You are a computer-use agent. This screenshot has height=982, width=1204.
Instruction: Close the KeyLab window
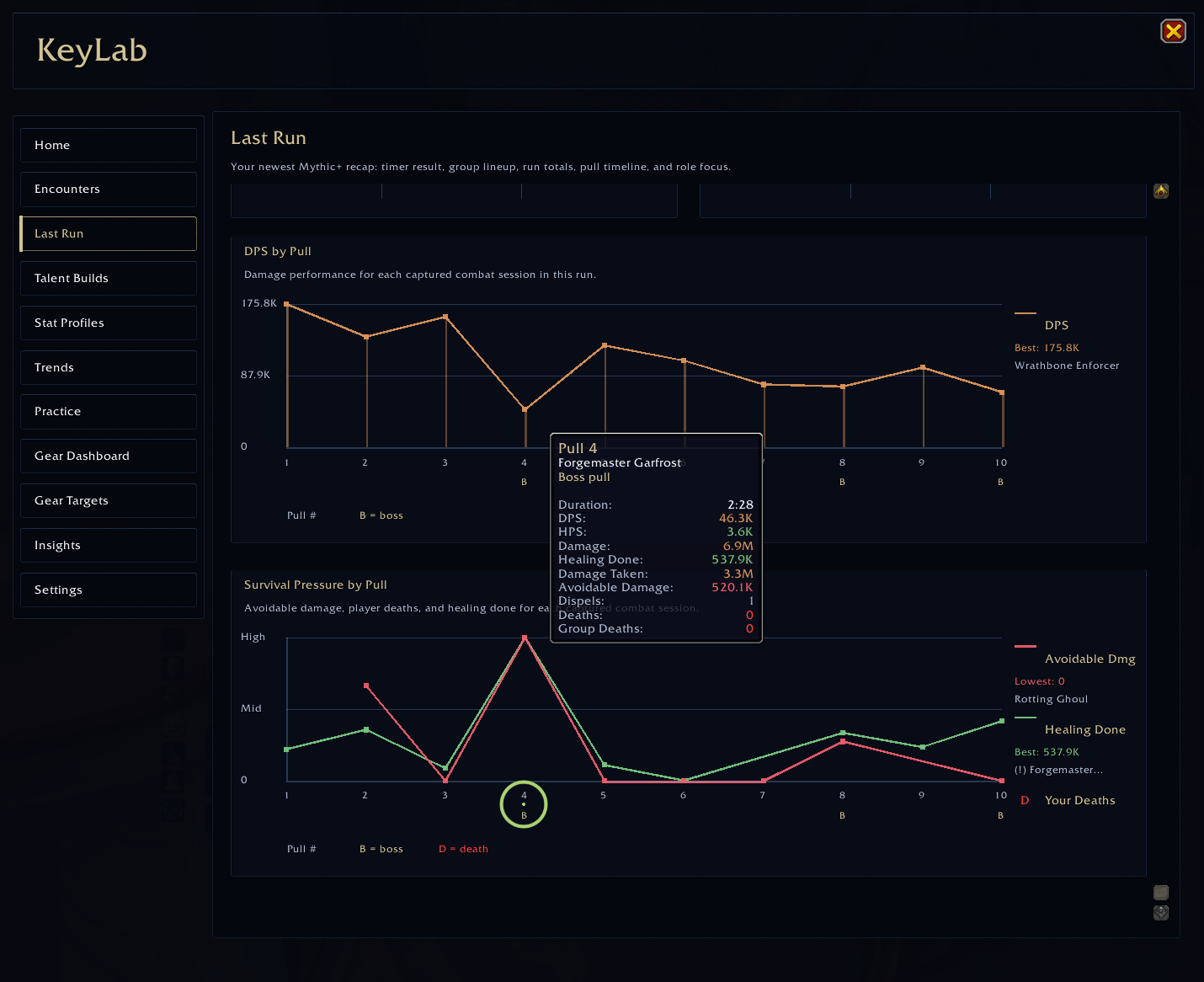1173,31
